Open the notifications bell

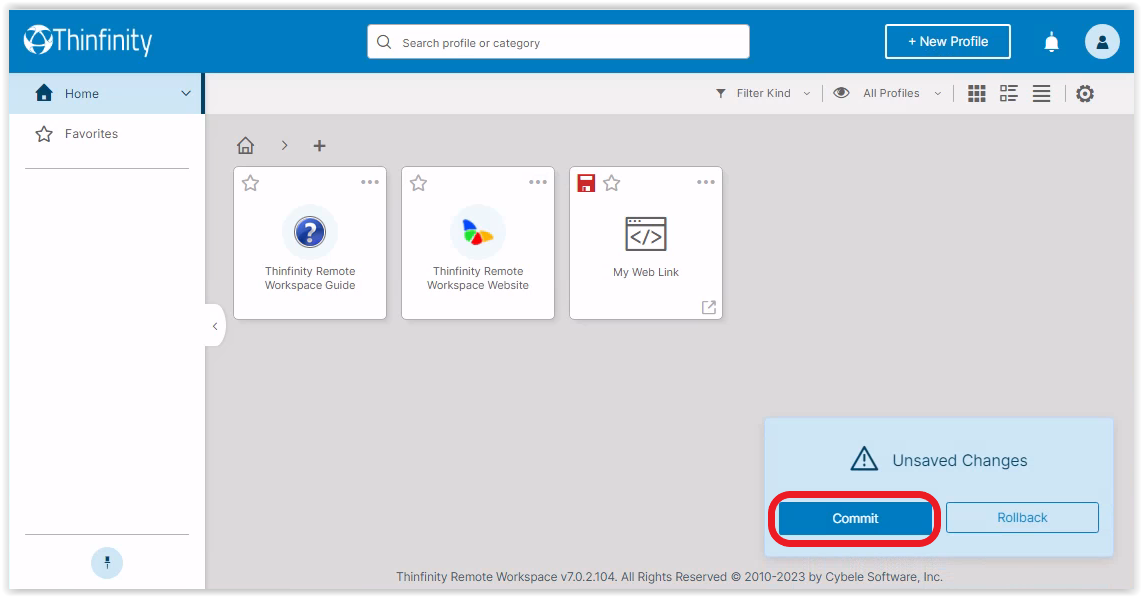coord(1051,42)
